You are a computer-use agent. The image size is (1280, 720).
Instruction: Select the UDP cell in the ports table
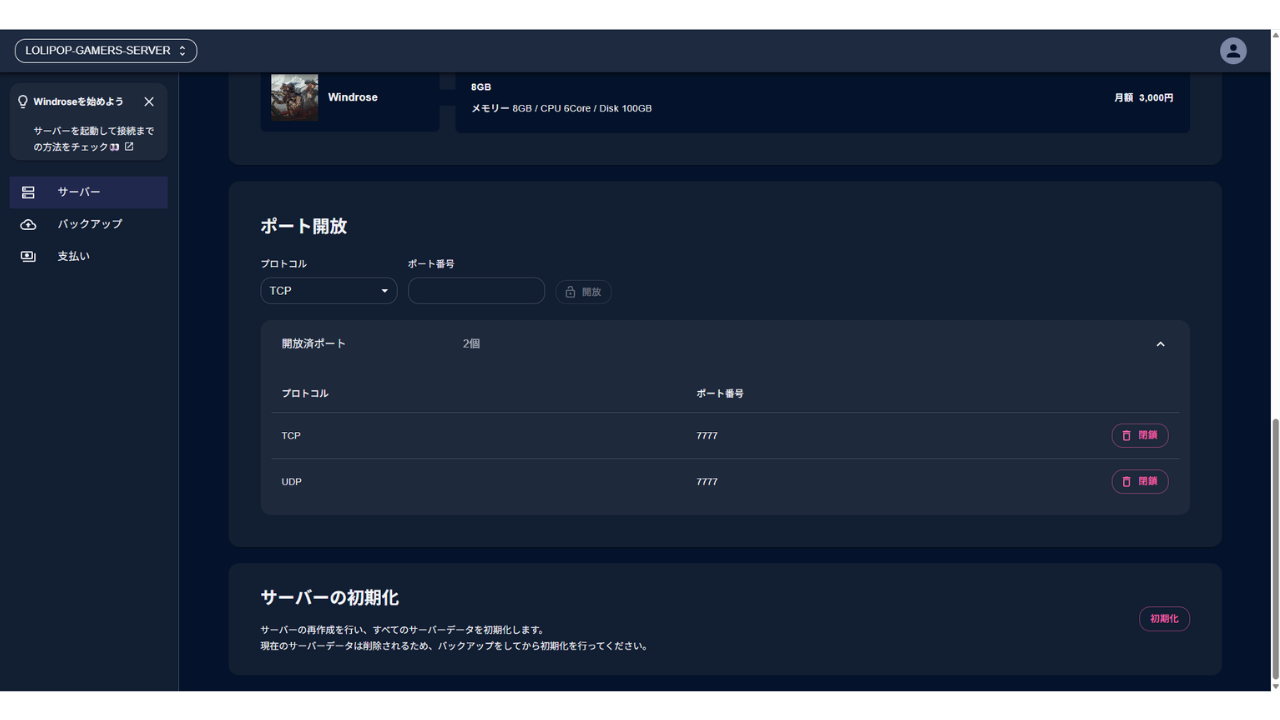click(292, 482)
